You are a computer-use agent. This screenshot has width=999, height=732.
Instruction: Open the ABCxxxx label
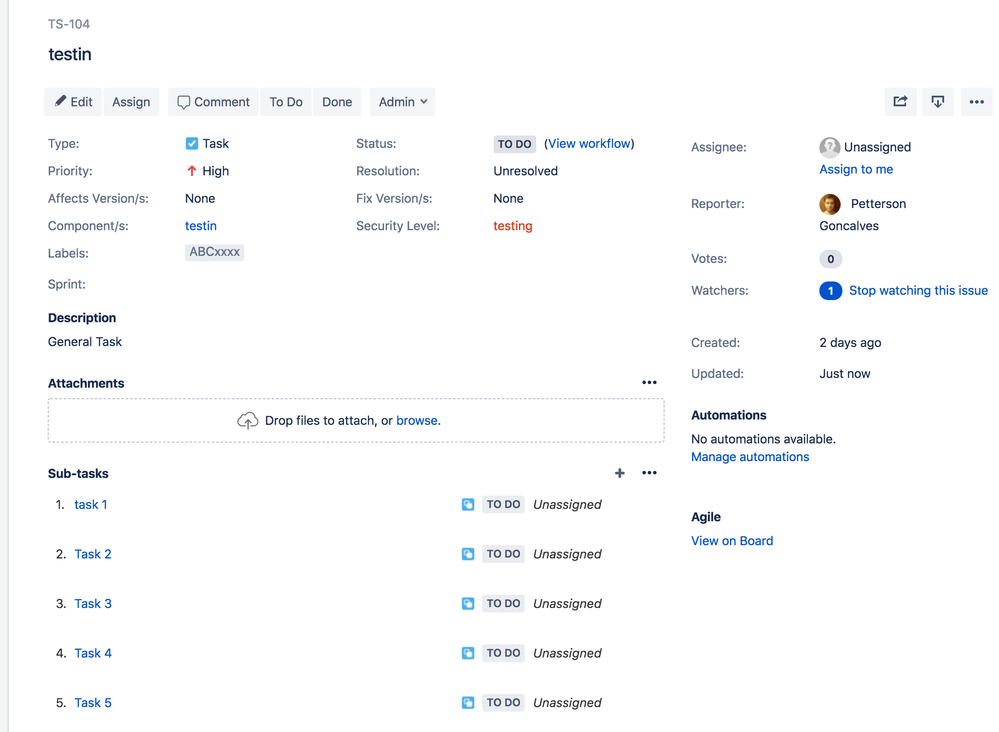click(x=214, y=252)
